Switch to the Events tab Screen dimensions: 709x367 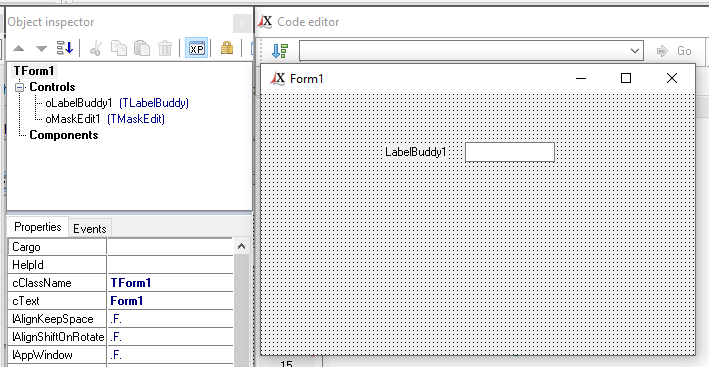click(90, 229)
